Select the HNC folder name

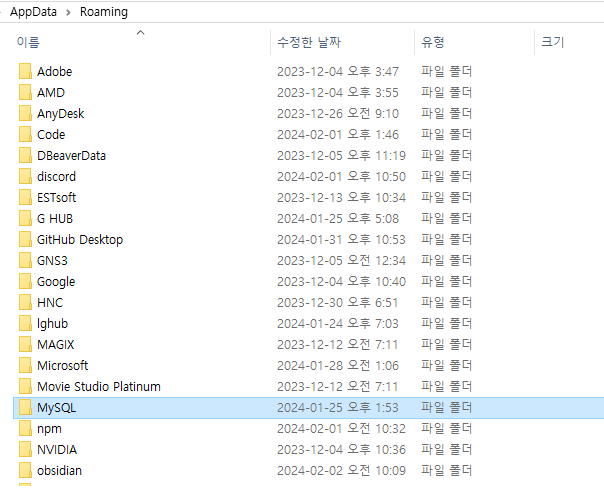pos(50,302)
